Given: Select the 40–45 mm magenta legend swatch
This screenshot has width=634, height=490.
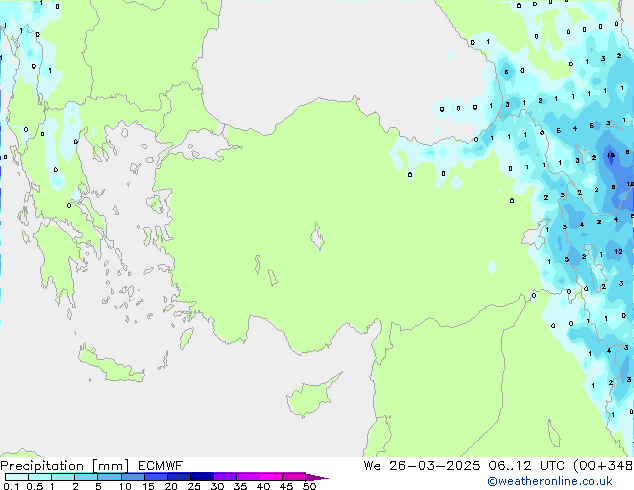Looking at the screenshot, I should pos(271,477).
